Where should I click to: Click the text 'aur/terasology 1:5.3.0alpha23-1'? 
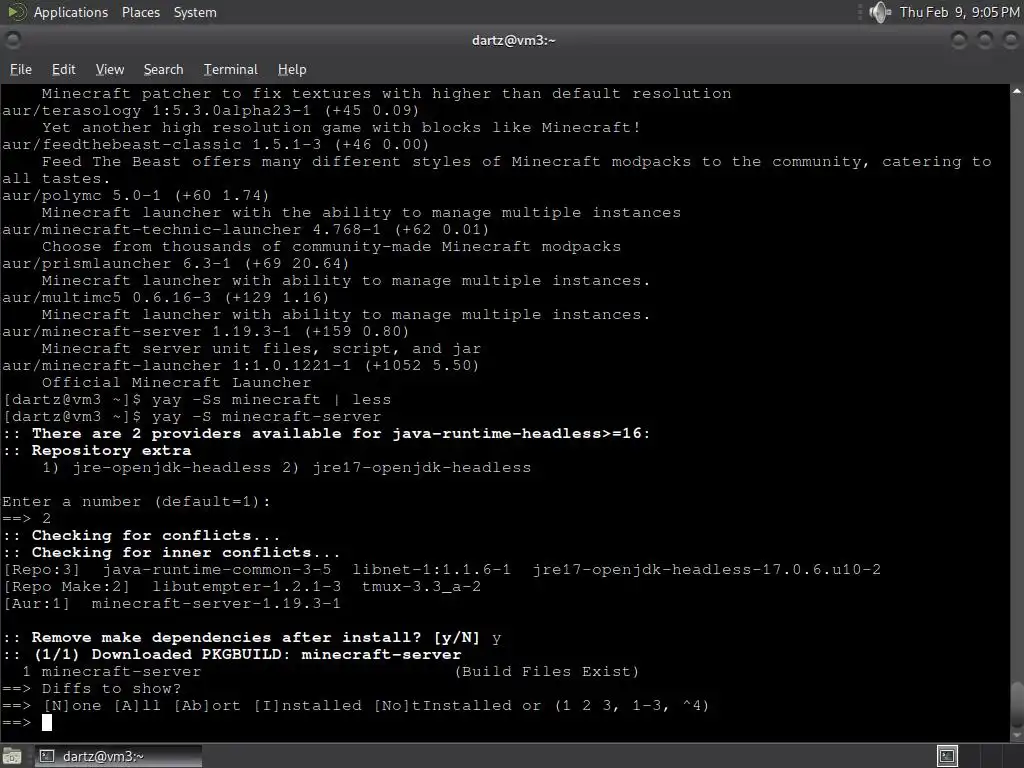(156, 110)
